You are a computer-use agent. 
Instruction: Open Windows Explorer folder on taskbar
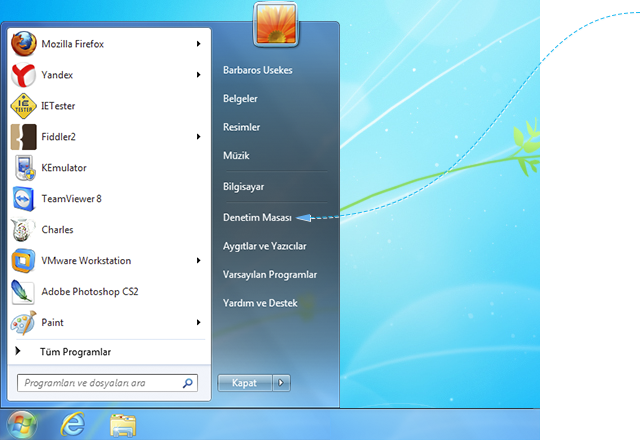tap(123, 425)
